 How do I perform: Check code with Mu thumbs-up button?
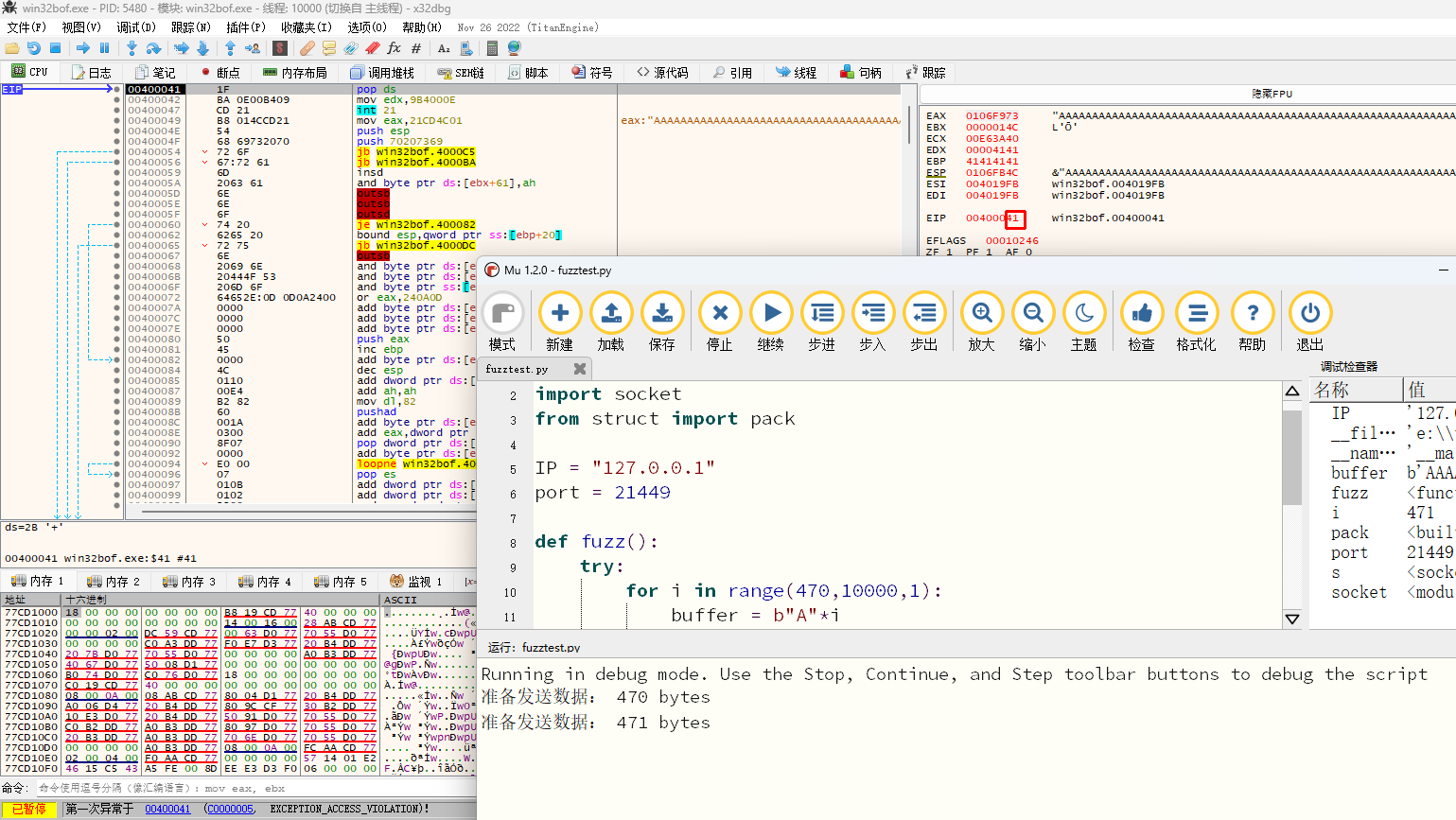tap(1142, 322)
